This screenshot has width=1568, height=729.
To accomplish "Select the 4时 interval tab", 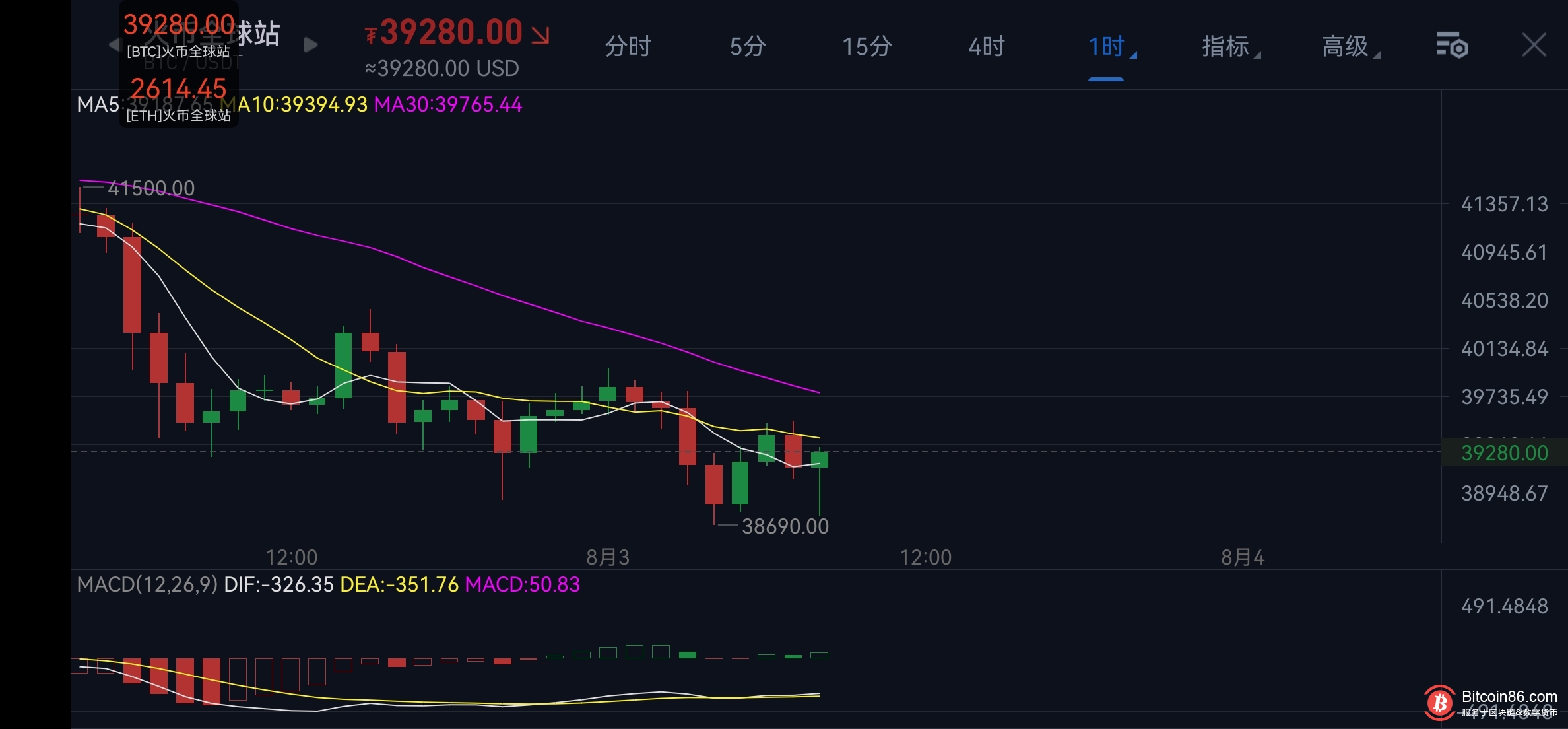I will [986, 47].
